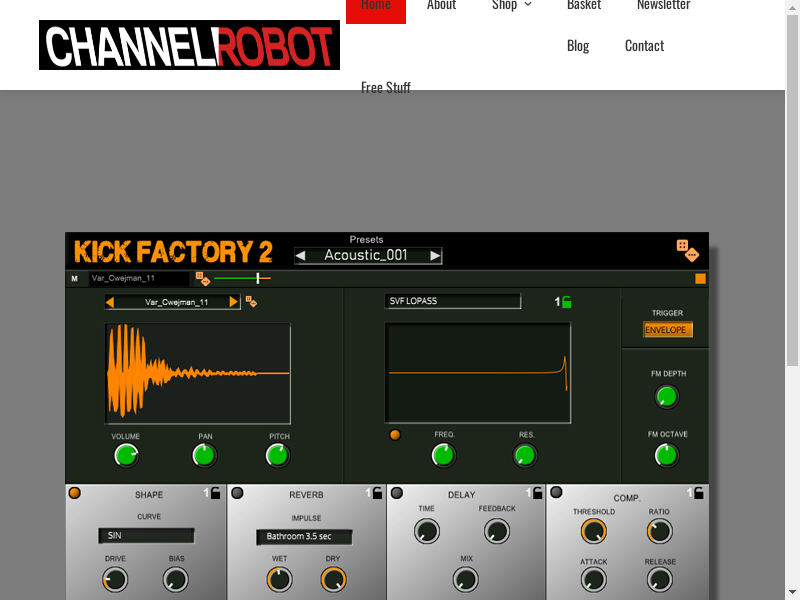The width and height of the screenshot is (800, 600).
Task: Toggle the SHAPE effect power LED
Action: tap(75, 493)
